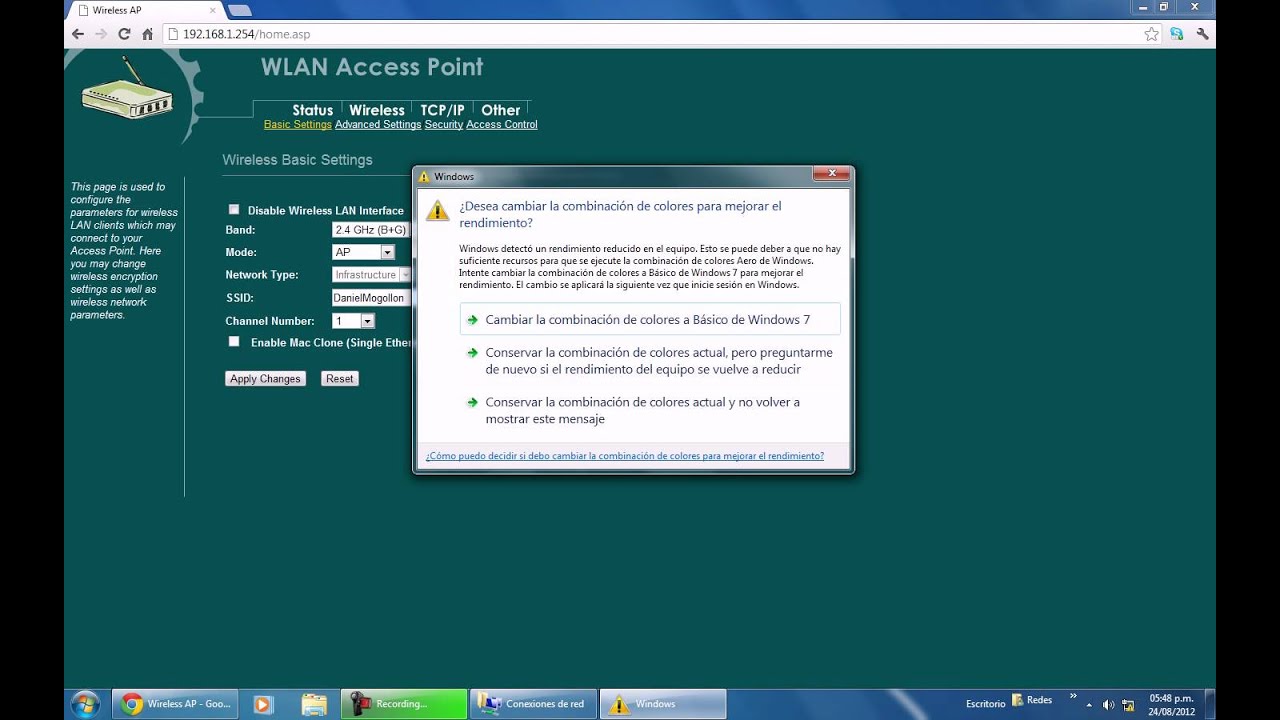Open network status icon in tray

pos(1128,704)
